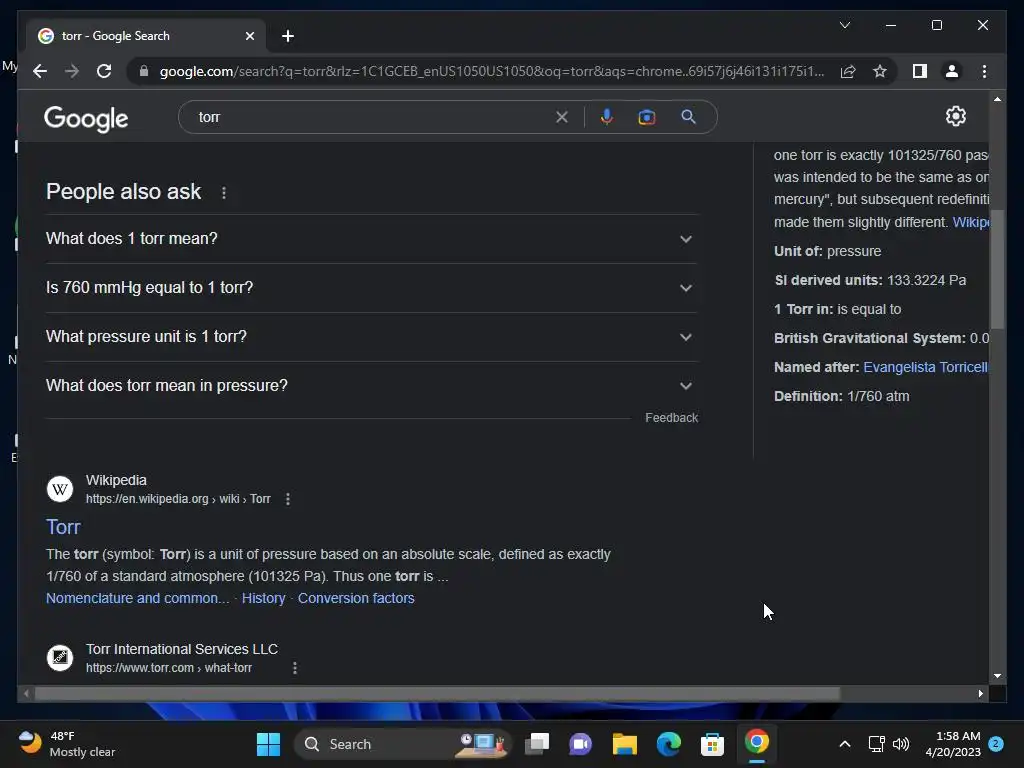
Task: Open the Wikipedia link in knowledge panel
Action: pyautogui.click(x=970, y=222)
